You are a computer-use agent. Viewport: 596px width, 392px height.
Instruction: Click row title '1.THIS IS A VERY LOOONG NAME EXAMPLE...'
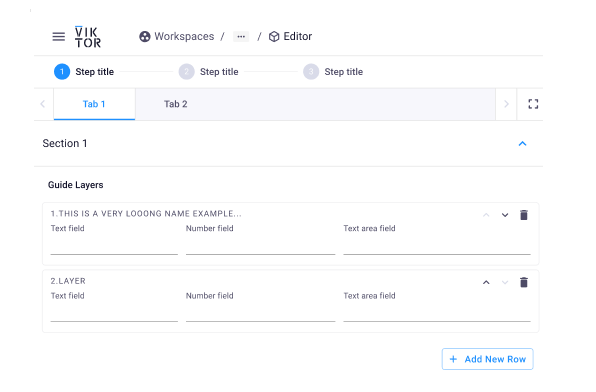(146, 214)
